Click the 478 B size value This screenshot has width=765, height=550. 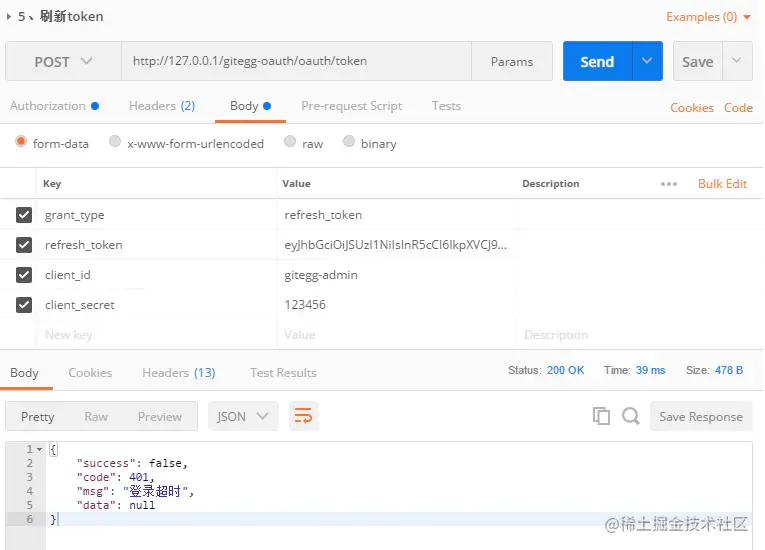[x=729, y=370]
